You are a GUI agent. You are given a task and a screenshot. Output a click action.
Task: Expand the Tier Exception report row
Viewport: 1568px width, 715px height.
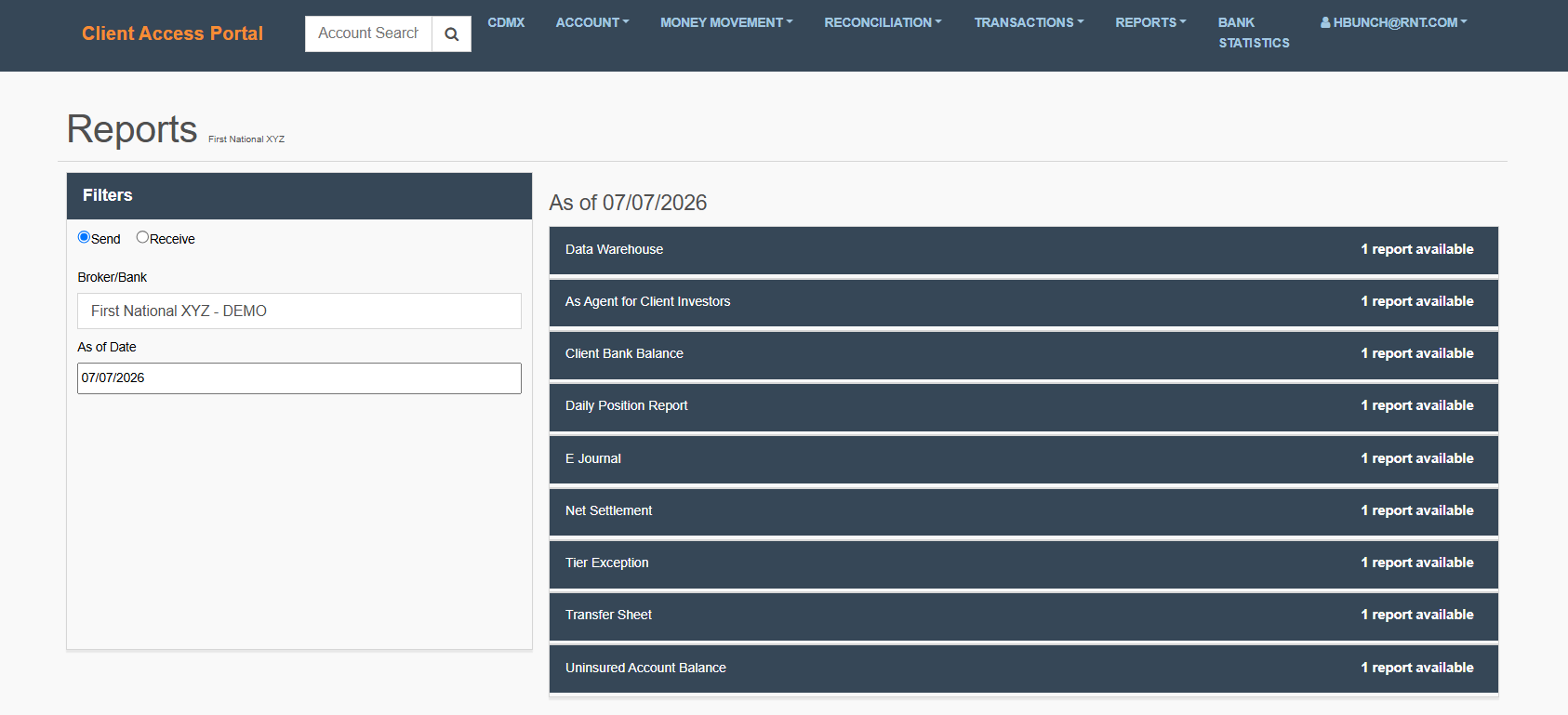[1024, 563]
